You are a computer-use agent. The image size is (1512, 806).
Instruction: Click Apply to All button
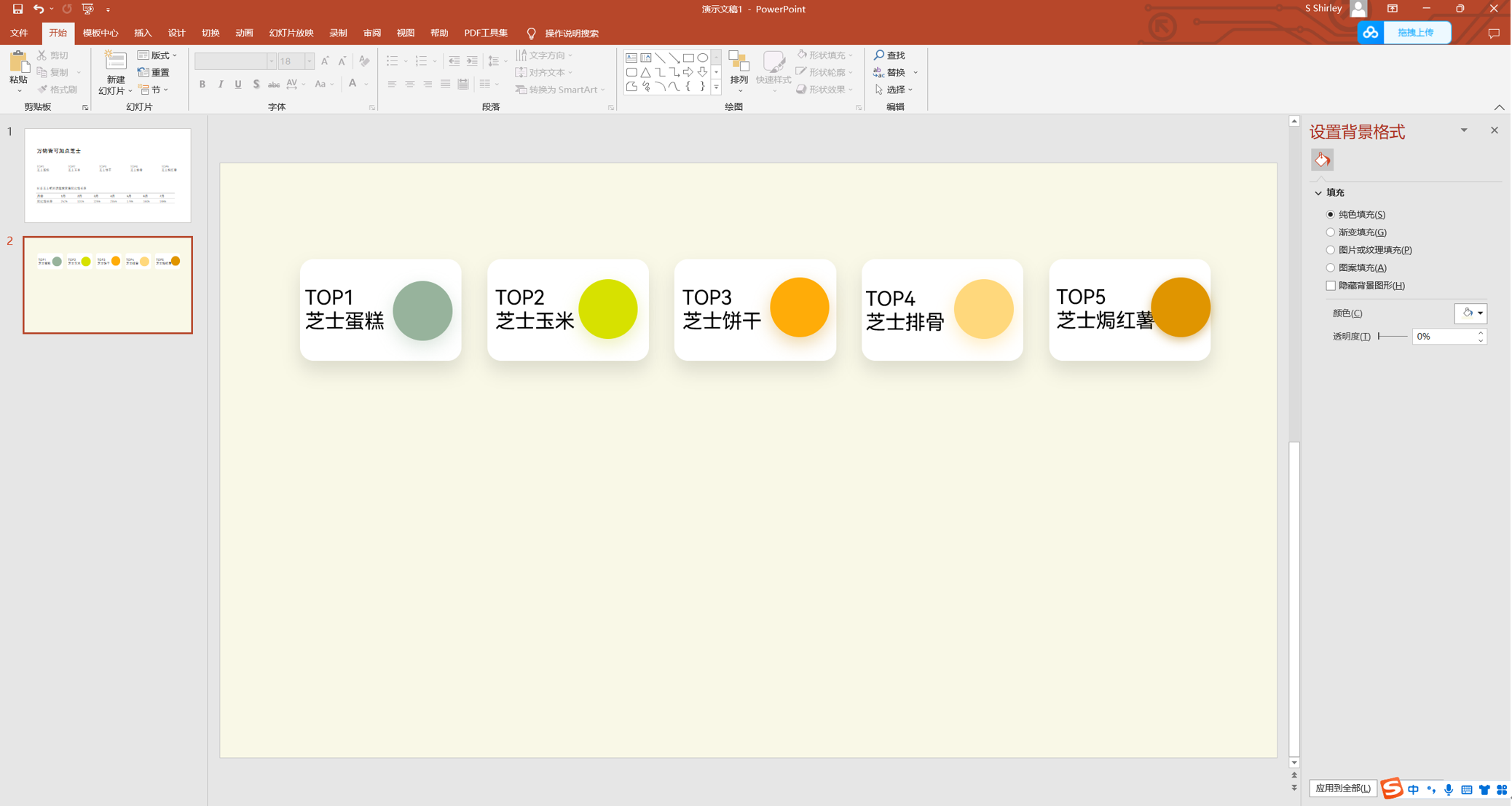[1342, 788]
